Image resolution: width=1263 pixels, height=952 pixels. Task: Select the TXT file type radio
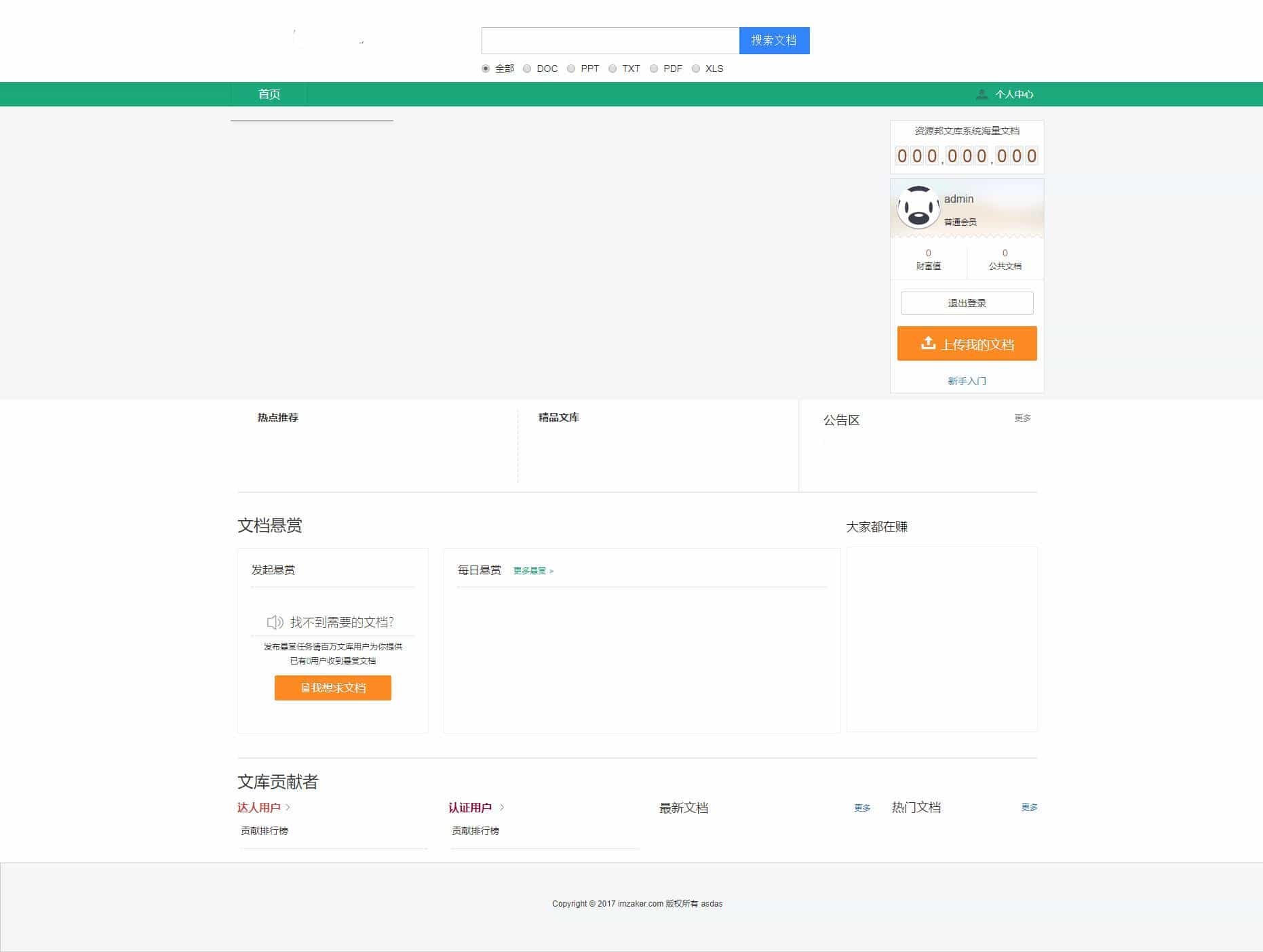coord(613,68)
